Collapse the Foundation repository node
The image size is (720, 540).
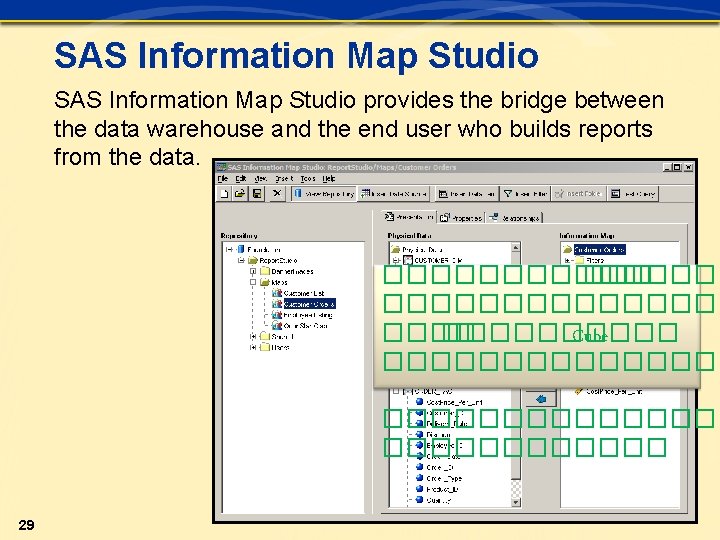click(x=230, y=249)
